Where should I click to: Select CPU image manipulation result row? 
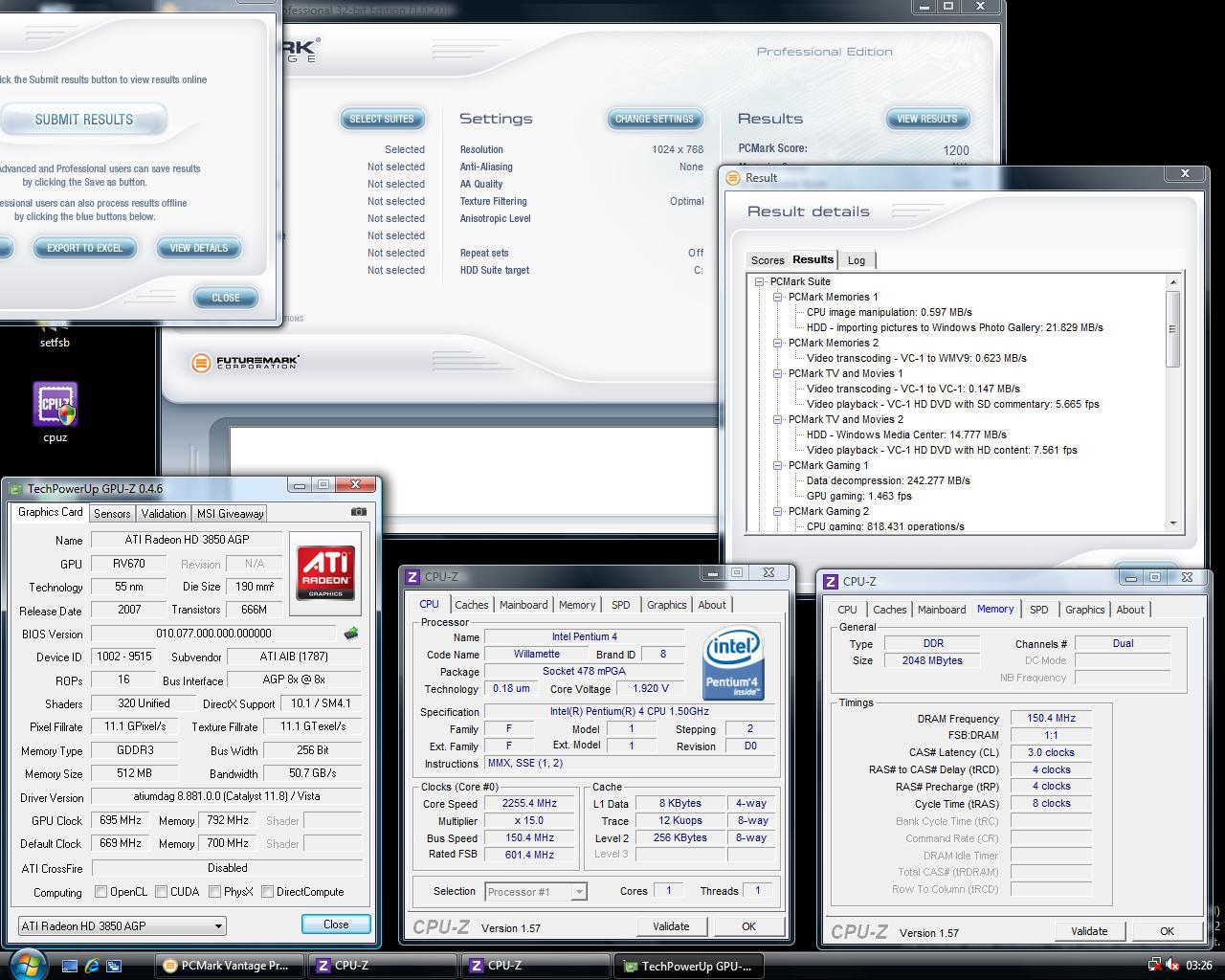[x=889, y=312]
